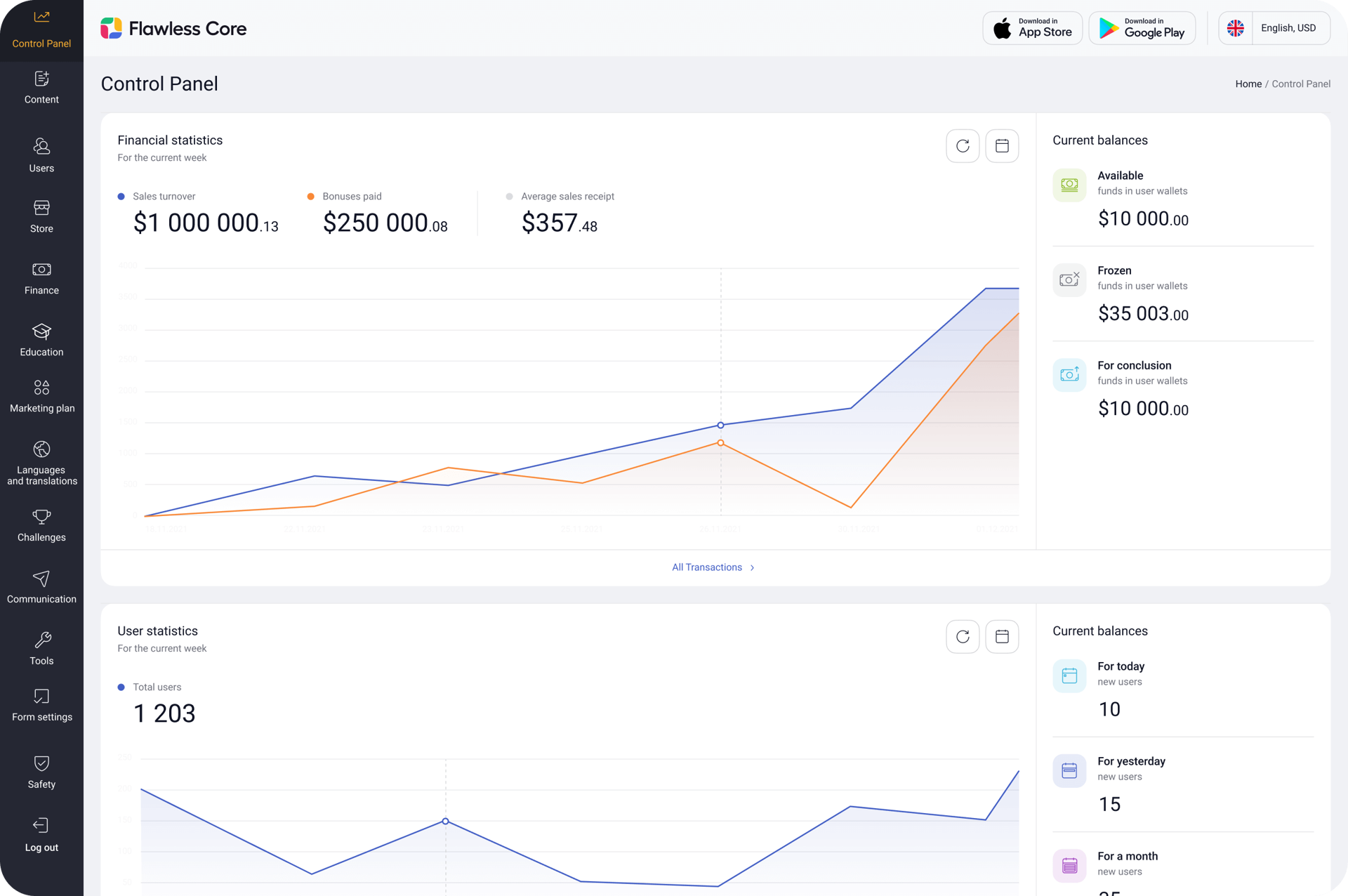
Task: Refresh the User statistics chart
Action: [x=963, y=637]
